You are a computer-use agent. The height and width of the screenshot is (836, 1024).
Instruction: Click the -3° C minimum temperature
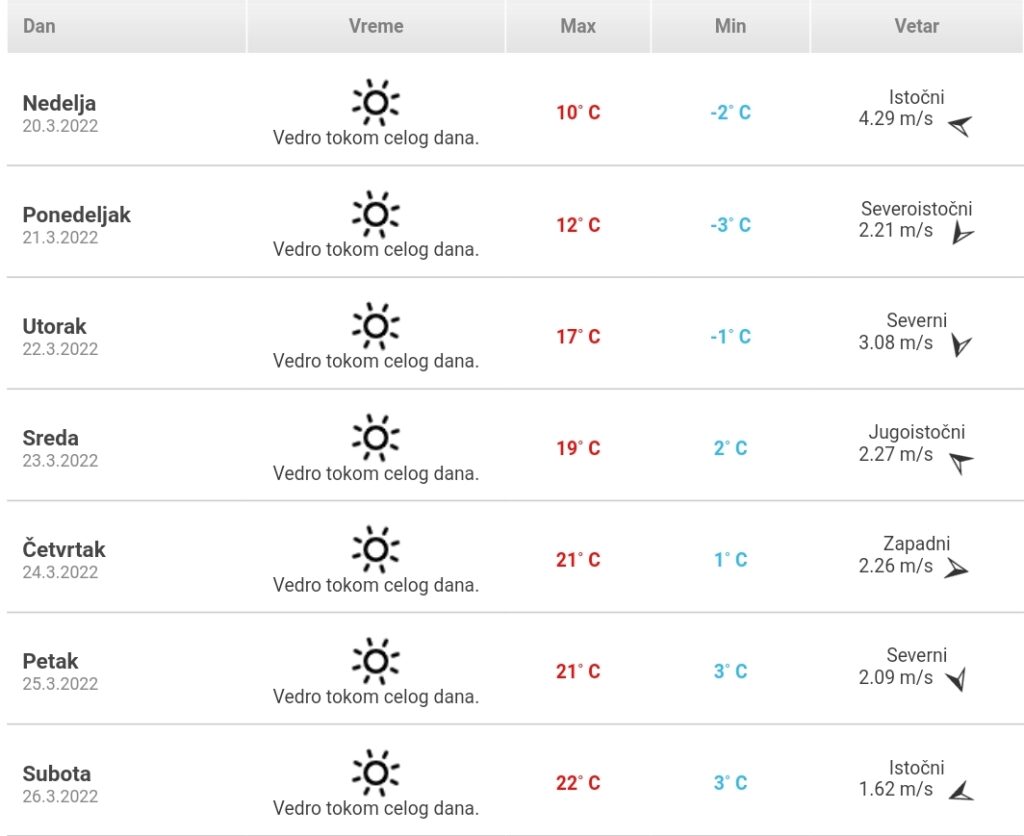(730, 225)
